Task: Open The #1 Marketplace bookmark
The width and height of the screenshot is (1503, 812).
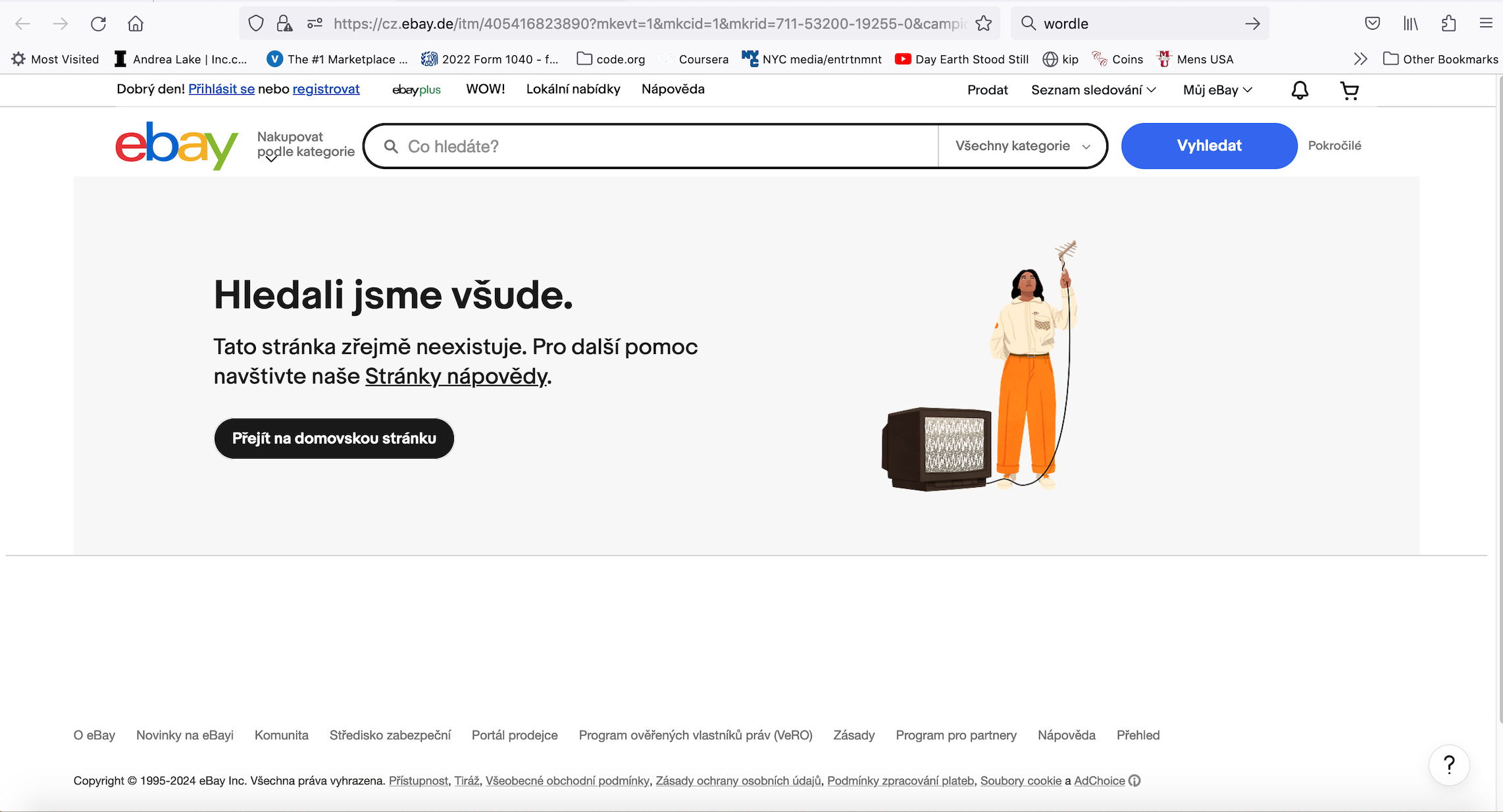Action: click(x=338, y=59)
